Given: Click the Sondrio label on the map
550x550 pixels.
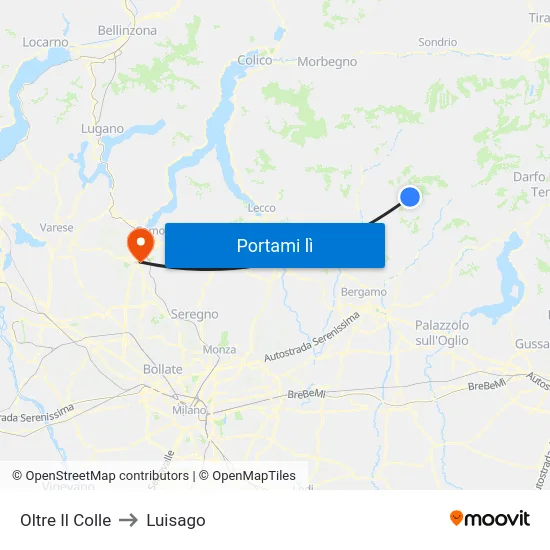Looking at the screenshot, I should point(437,42).
